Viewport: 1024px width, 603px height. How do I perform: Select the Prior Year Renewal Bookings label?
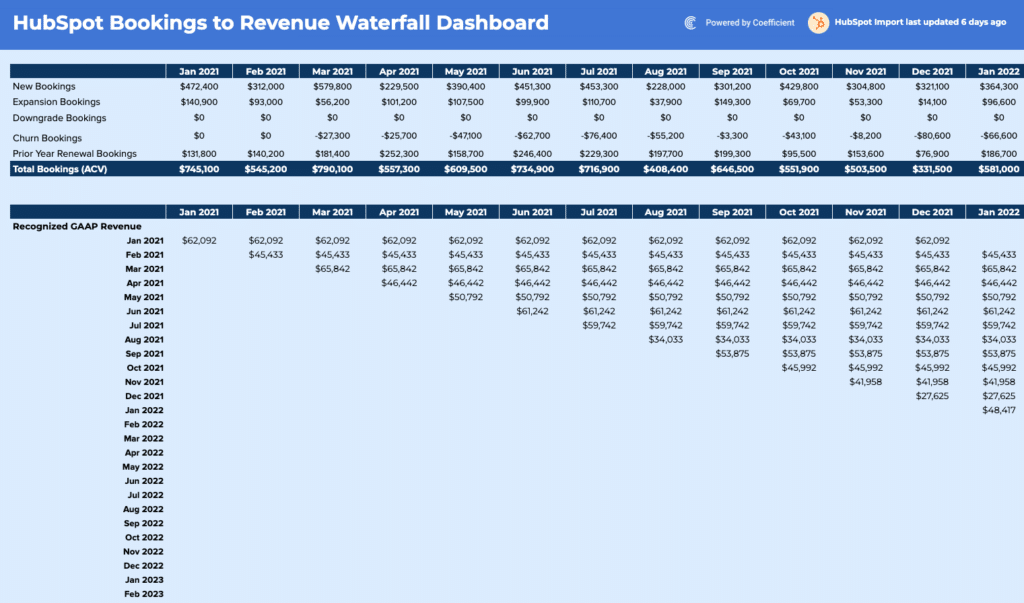click(x=74, y=154)
